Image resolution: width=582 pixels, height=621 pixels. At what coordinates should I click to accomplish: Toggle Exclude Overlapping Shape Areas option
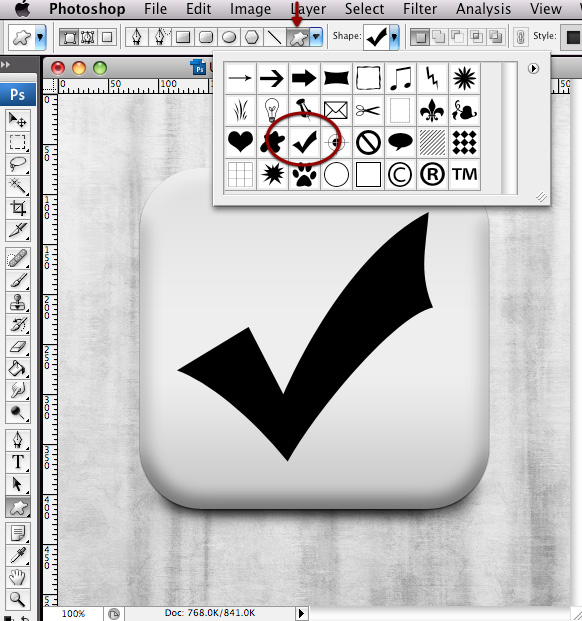coord(495,37)
